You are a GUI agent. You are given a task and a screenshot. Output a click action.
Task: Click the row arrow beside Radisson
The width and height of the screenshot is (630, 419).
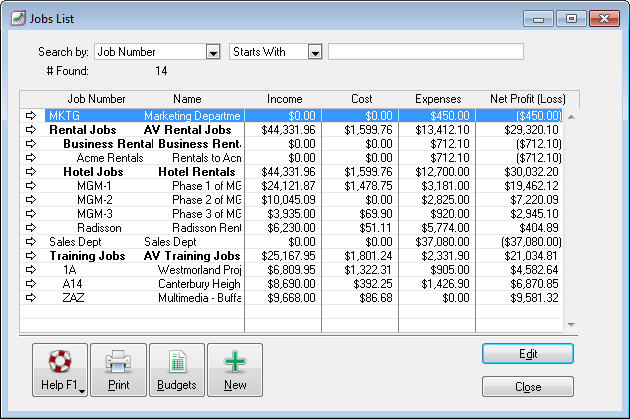pyautogui.click(x=31, y=228)
